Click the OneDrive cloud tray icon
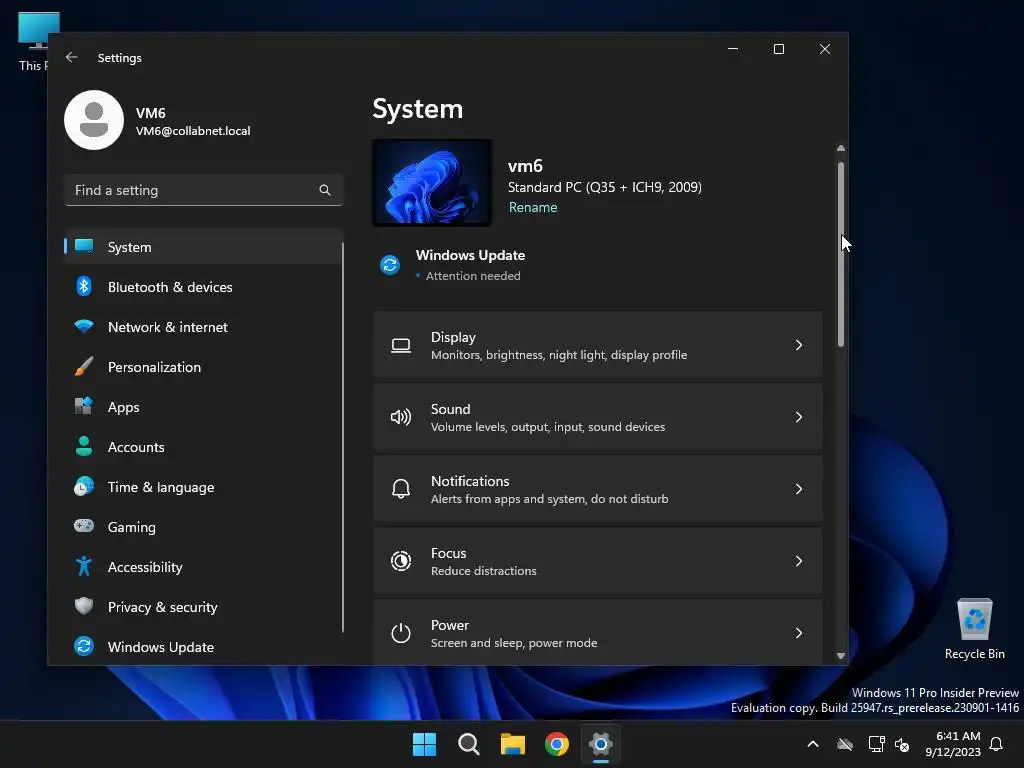The height and width of the screenshot is (768, 1024). tap(845, 744)
